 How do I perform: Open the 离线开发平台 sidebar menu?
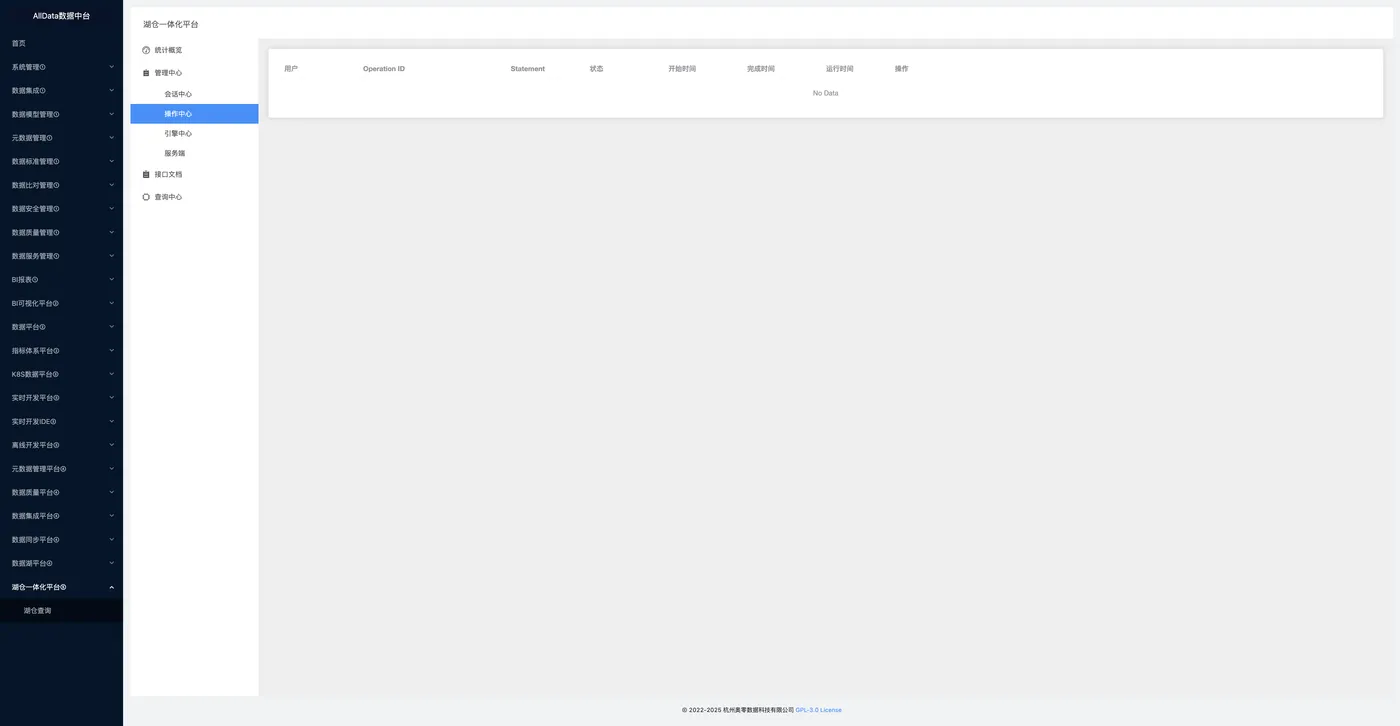[61, 445]
